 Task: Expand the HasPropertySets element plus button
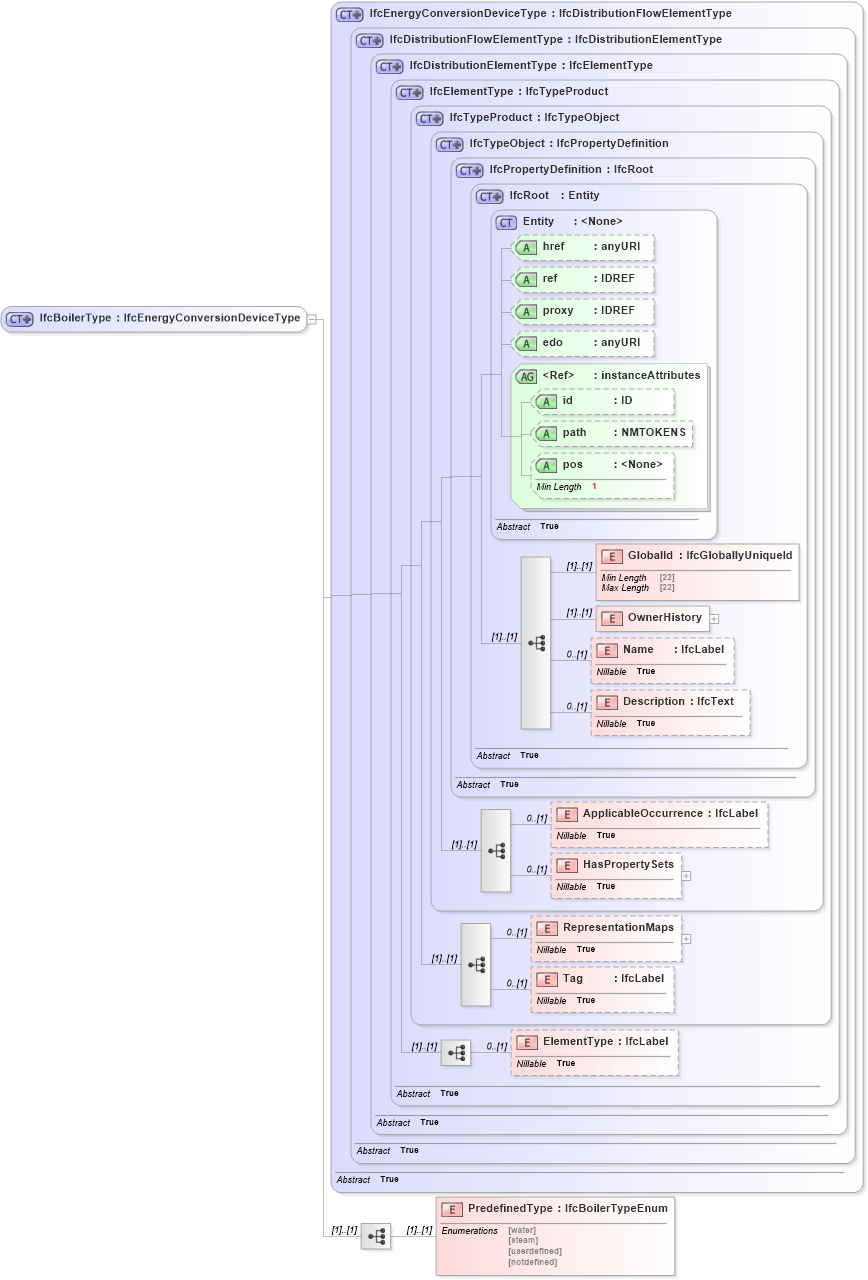coord(686,877)
